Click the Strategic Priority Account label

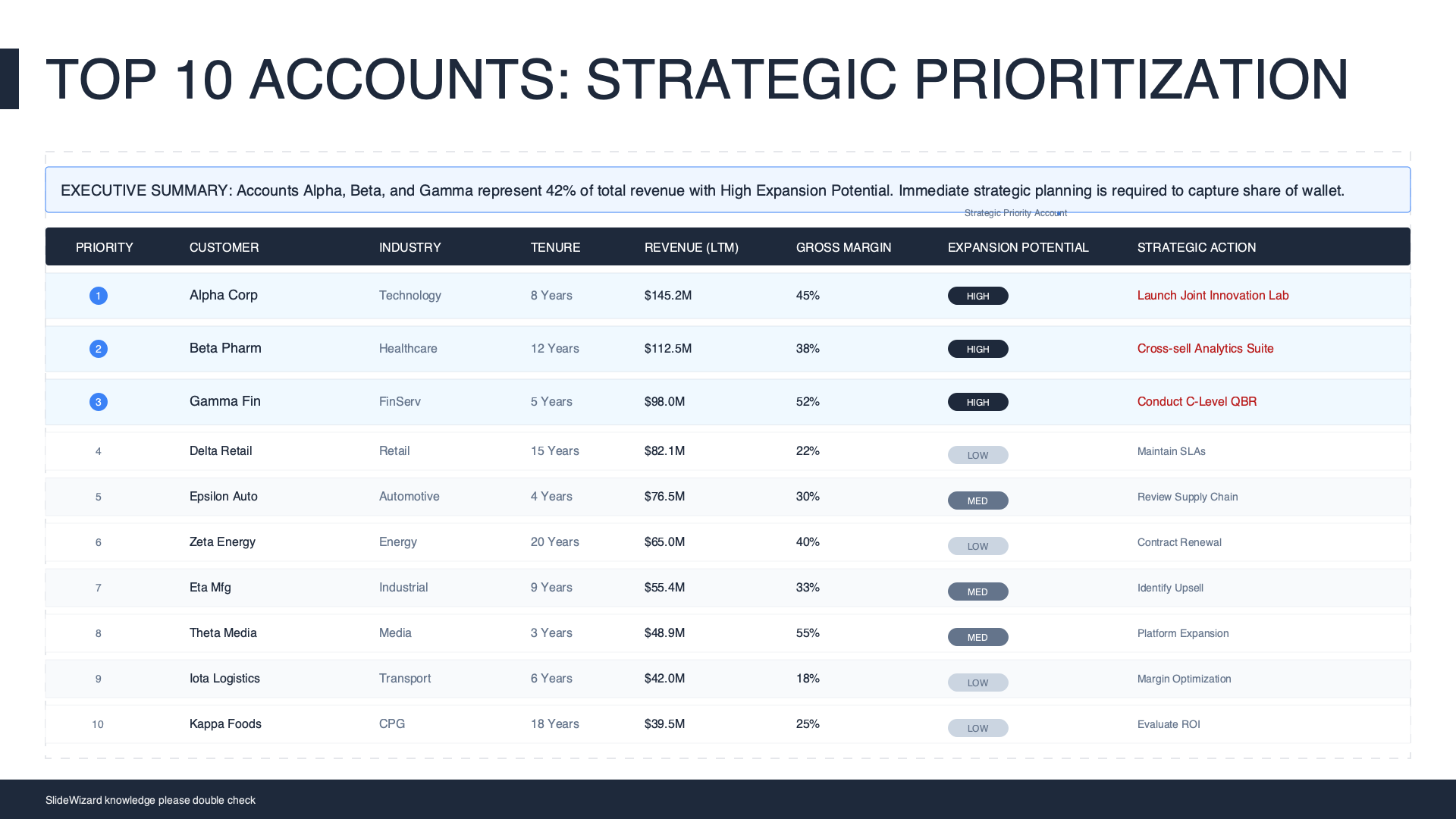(x=1015, y=213)
